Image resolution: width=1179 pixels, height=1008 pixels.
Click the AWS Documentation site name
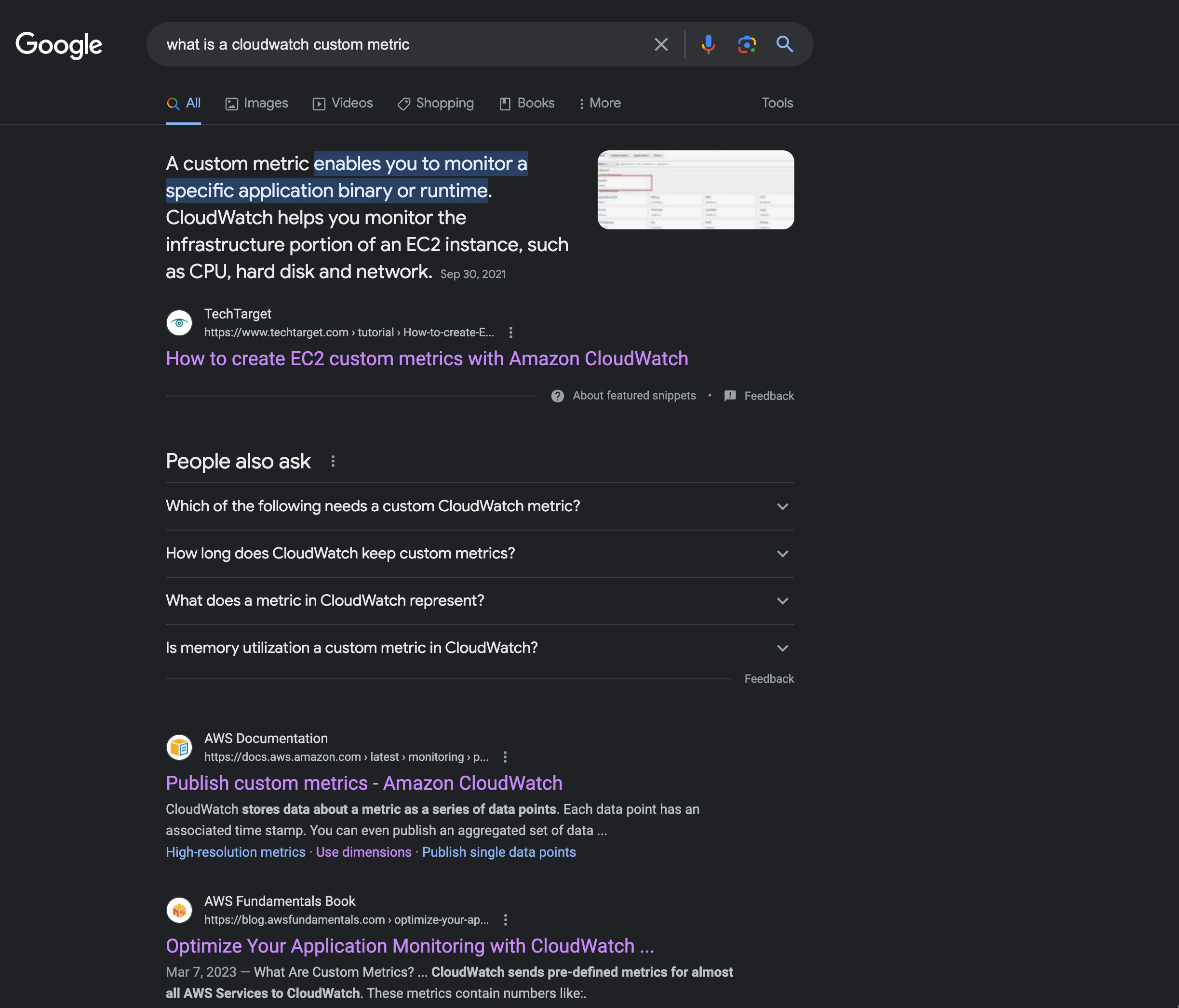coord(266,738)
